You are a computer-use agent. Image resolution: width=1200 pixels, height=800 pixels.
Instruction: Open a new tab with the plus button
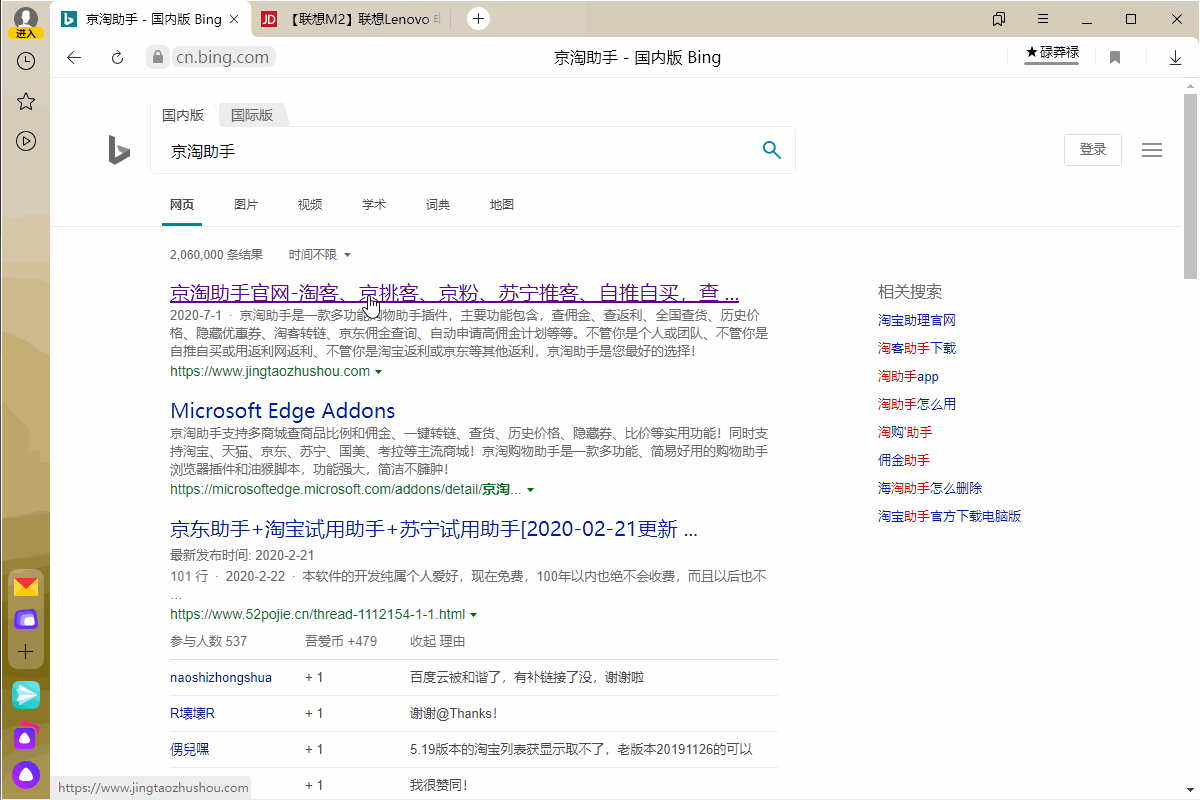(x=479, y=18)
